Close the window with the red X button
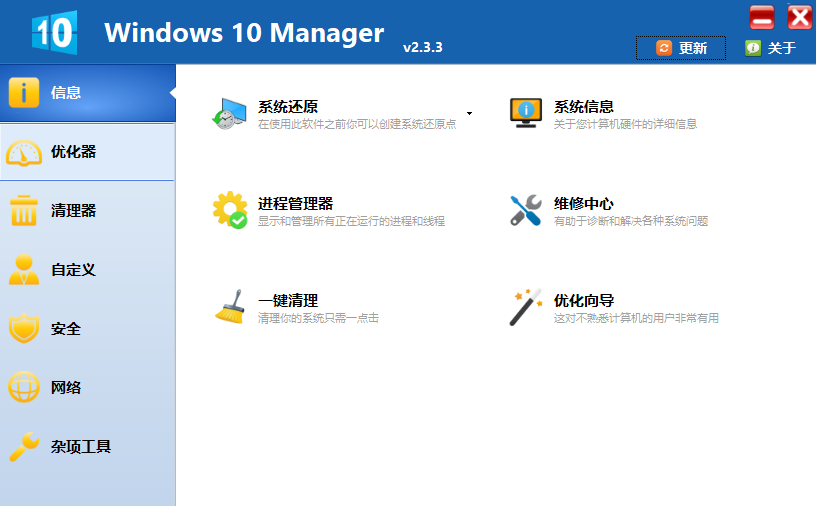816x506 pixels. 799,17
